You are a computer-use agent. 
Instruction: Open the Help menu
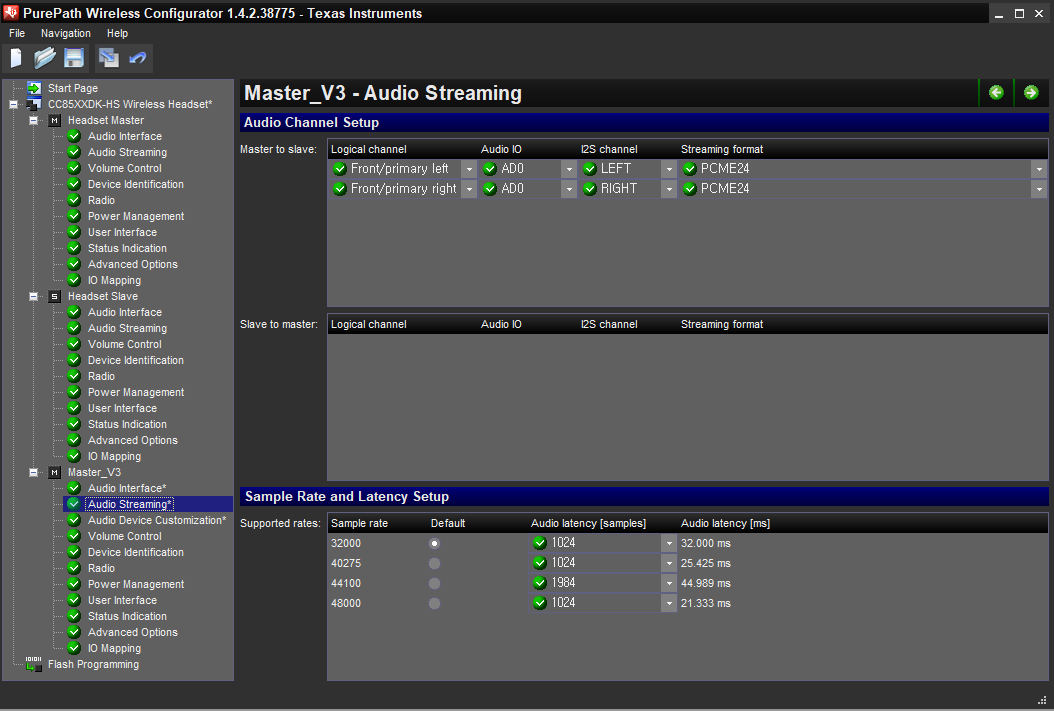pyautogui.click(x=117, y=33)
